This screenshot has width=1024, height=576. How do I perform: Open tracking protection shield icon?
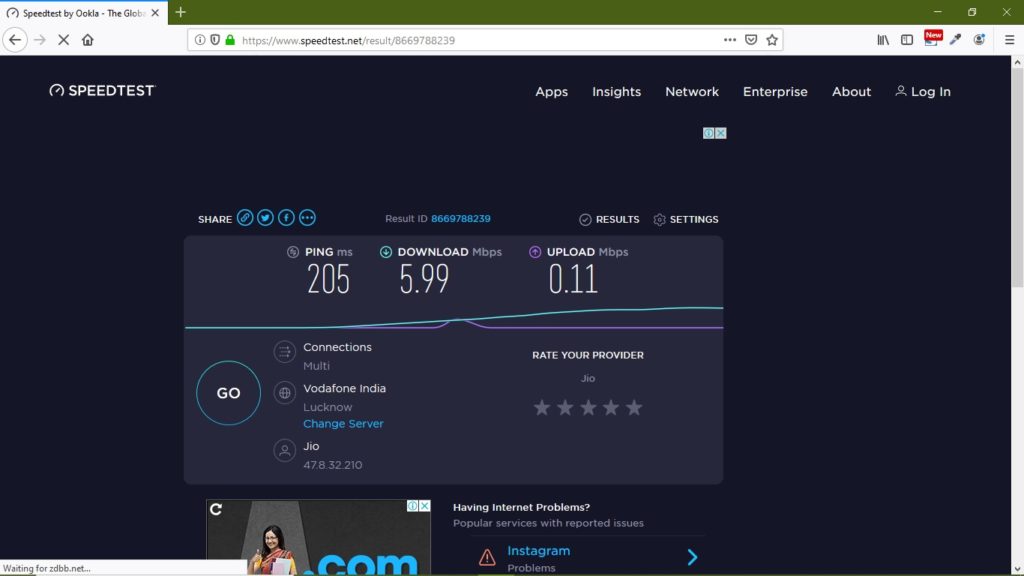tap(215, 40)
